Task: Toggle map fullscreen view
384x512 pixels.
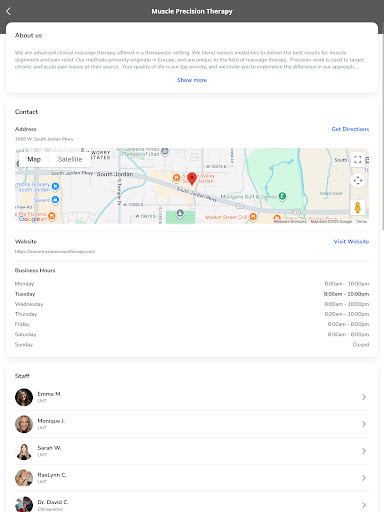Action: click(x=358, y=160)
